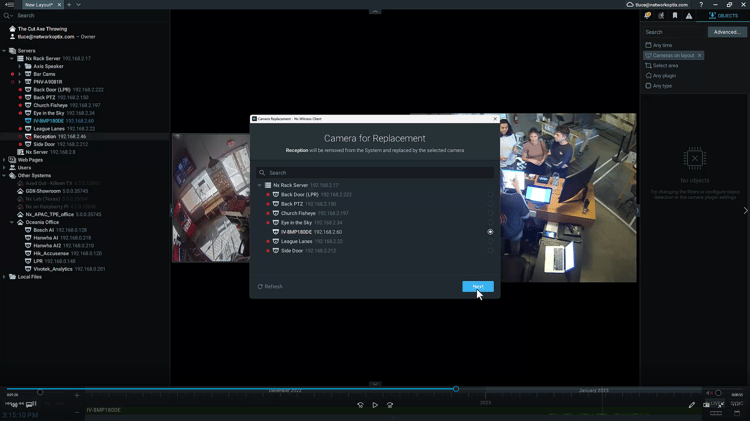
Task: Select Side Door radio button in dialog
Action: pyautogui.click(x=490, y=251)
